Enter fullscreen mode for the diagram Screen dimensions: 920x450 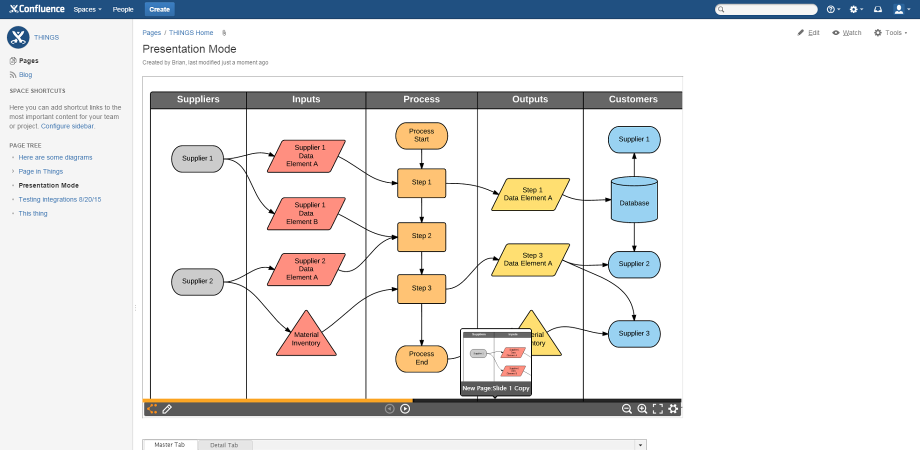tap(658, 408)
